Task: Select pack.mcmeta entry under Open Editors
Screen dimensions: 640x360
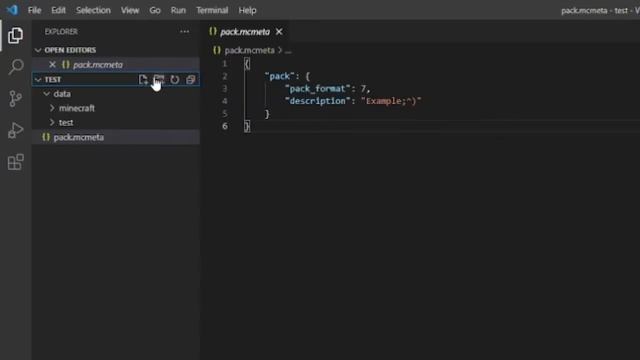Action: point(116,64)
